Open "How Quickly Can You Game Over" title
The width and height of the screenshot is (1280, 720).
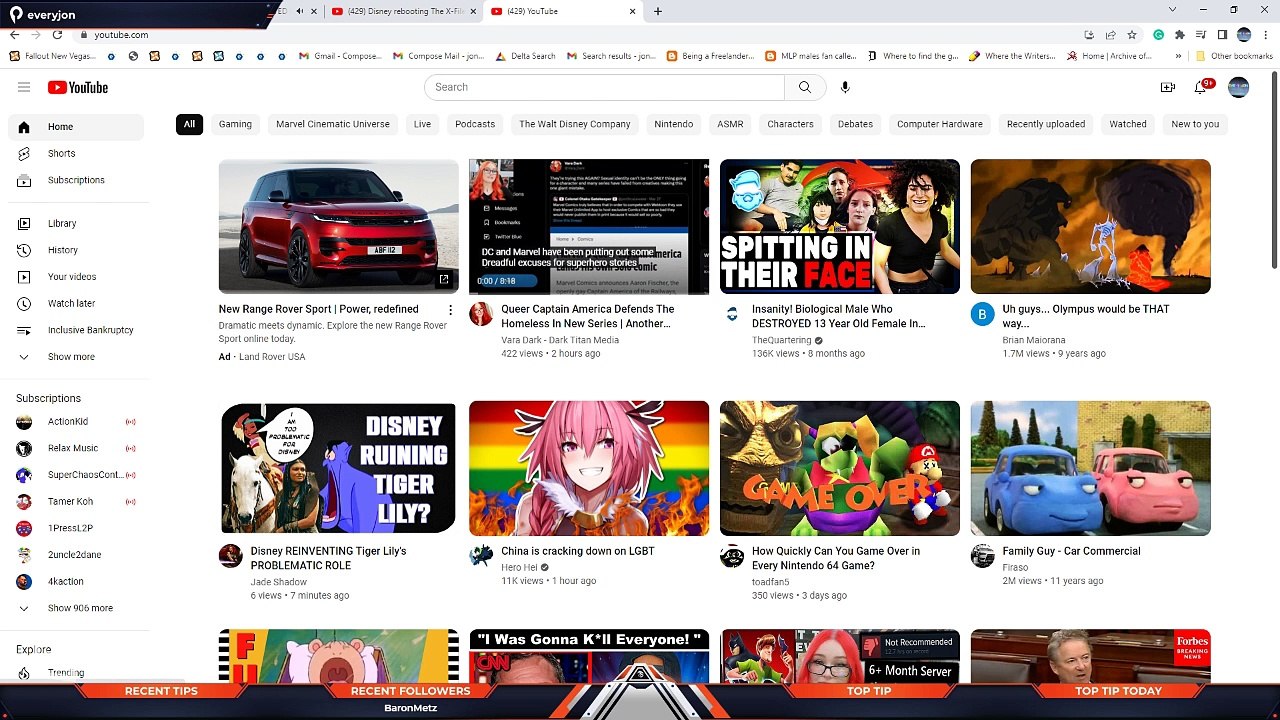tap(836, 558)
